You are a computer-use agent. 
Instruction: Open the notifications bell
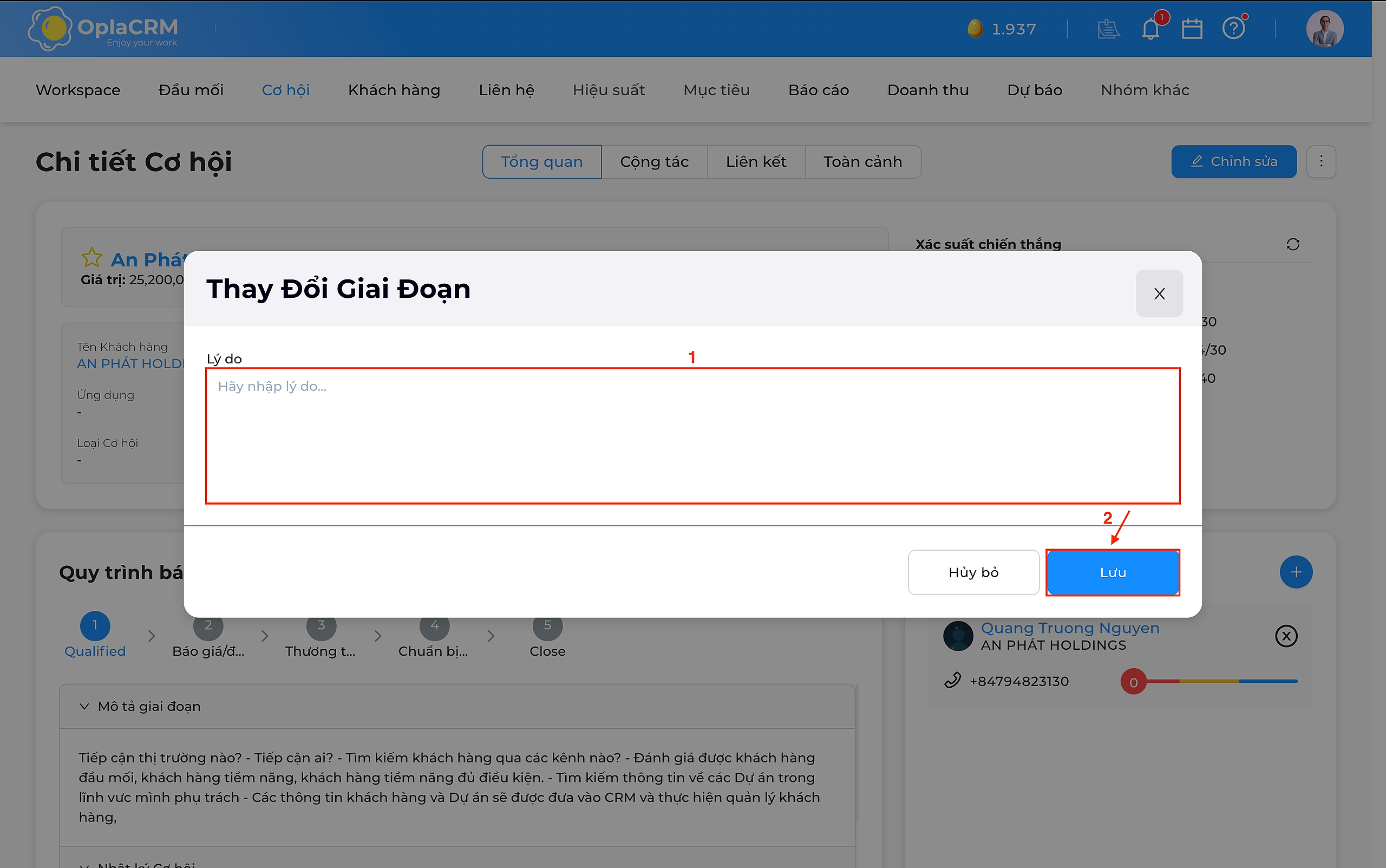pyautogui.click(x=1150, y=29)
